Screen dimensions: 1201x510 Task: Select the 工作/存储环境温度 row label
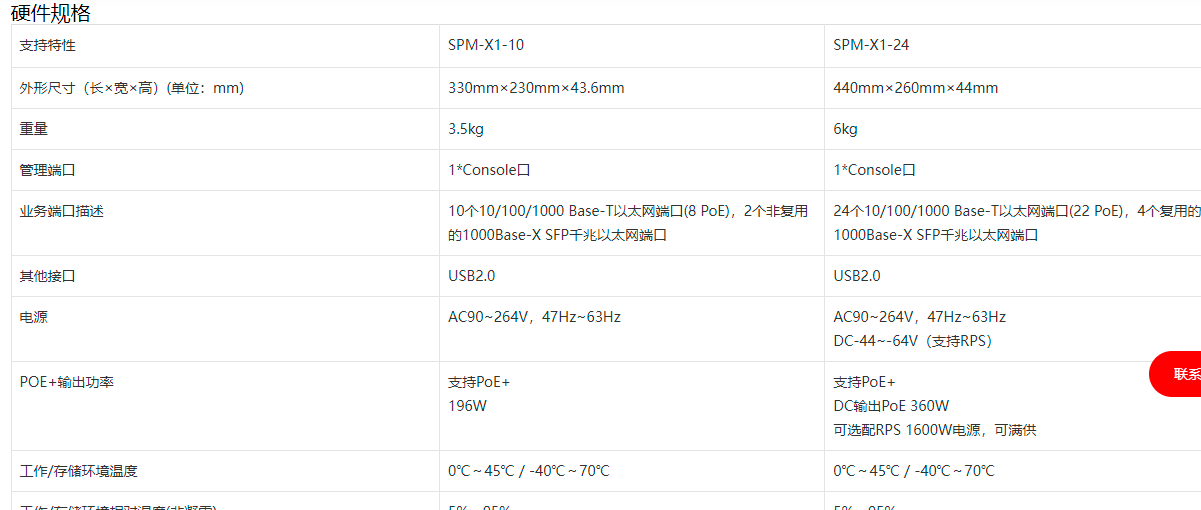coord(86,471)
